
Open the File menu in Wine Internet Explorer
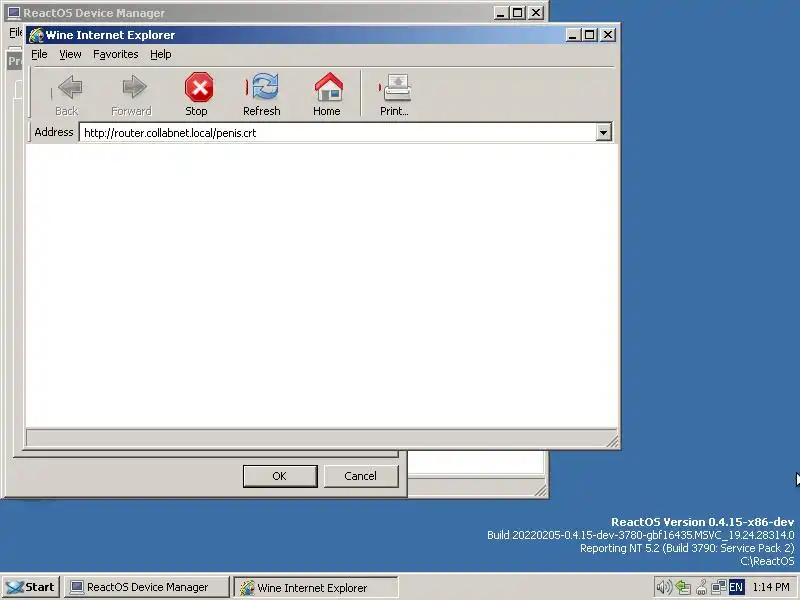39,54
